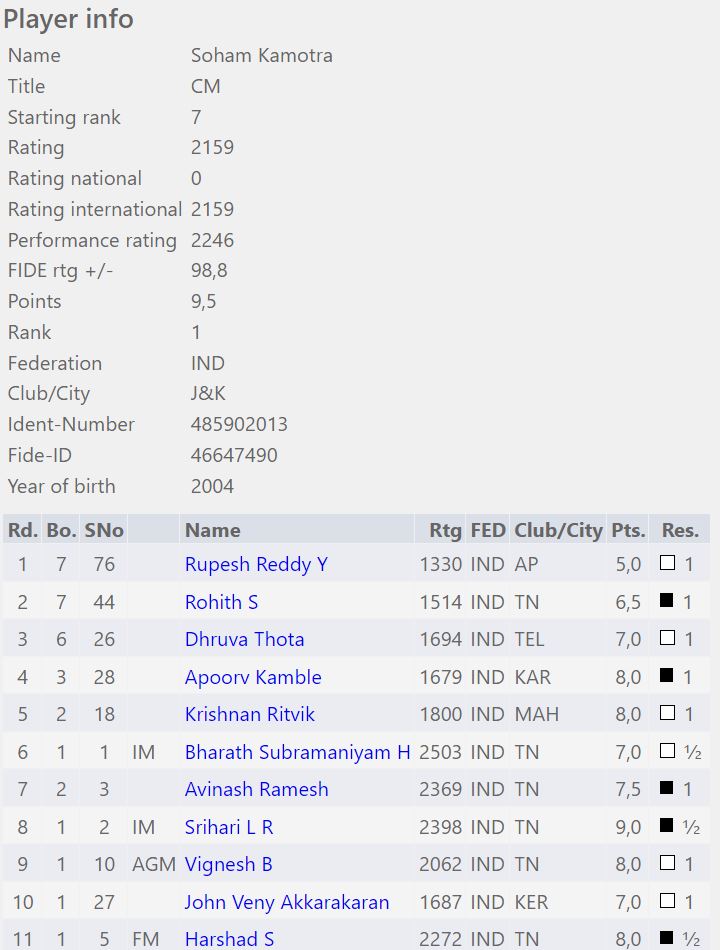Open Harshad S's player profile
The height and width of the screenshot is (950, 720).
coord(229,939)
